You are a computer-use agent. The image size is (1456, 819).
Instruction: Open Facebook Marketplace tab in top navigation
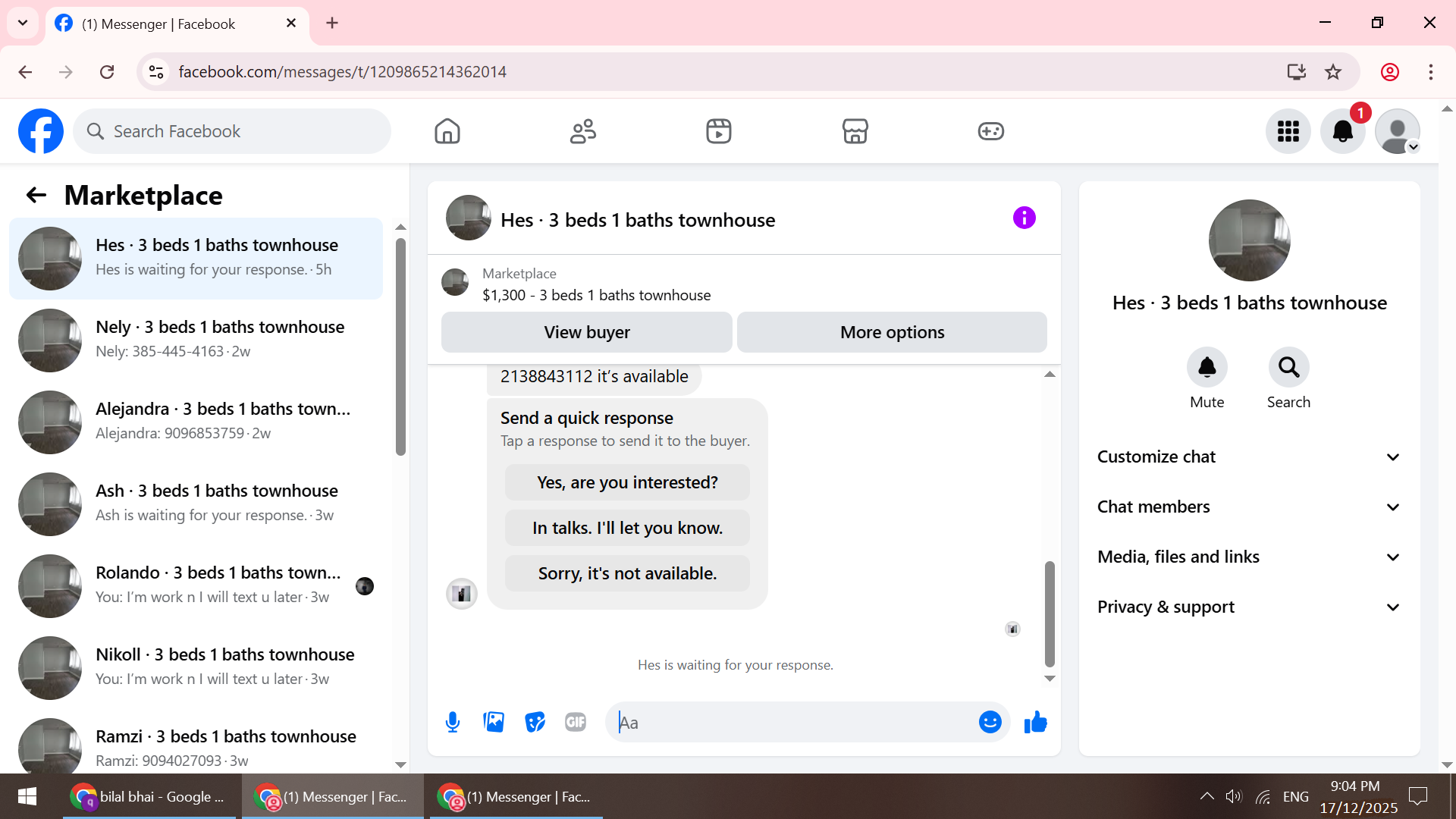click(855, 131)
